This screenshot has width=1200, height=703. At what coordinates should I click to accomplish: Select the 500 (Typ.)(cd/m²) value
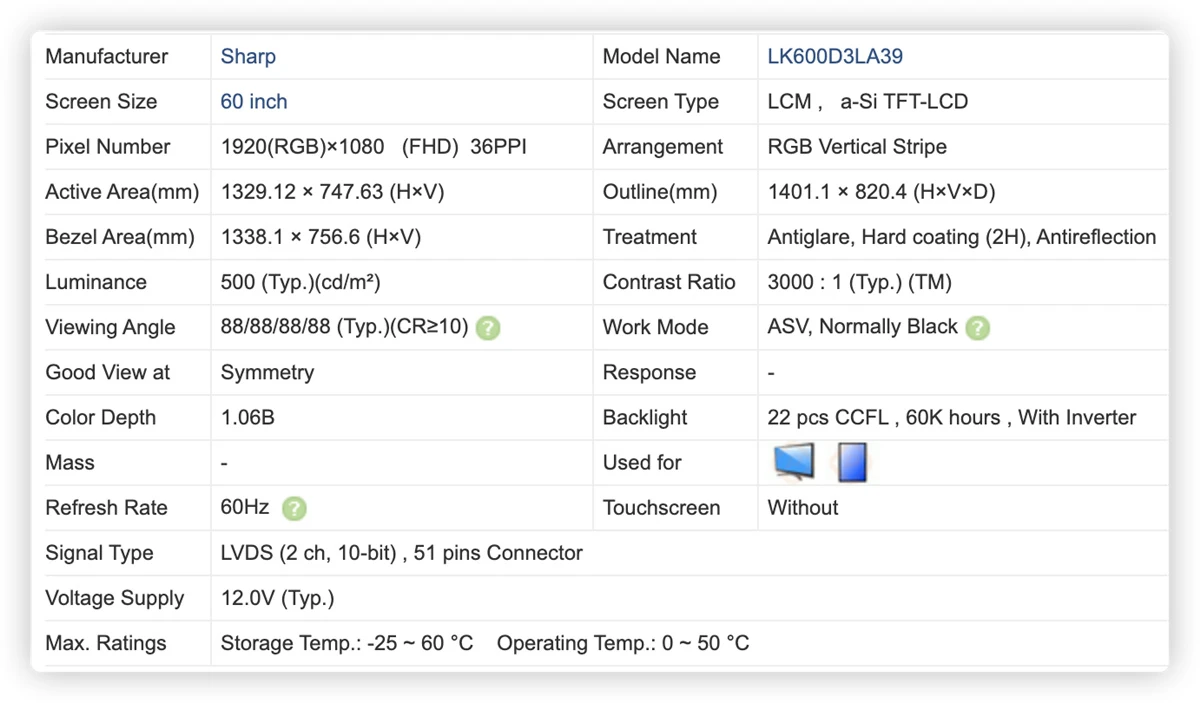pyautogui.click(x=301, y=282)
